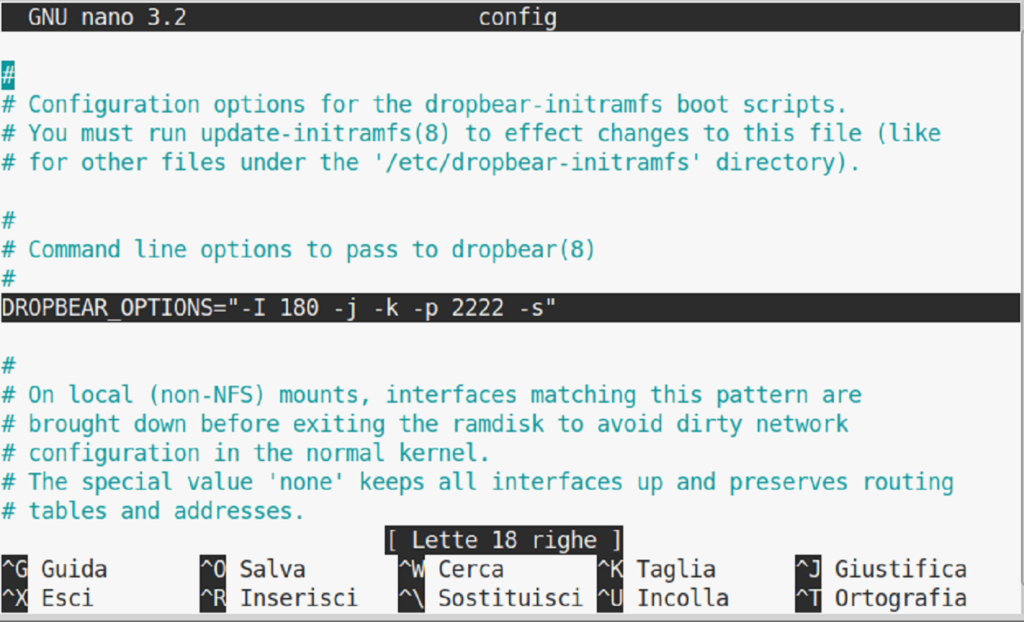Click the ^\ Sostituisci replace shortcut

(x=490, y=598)
